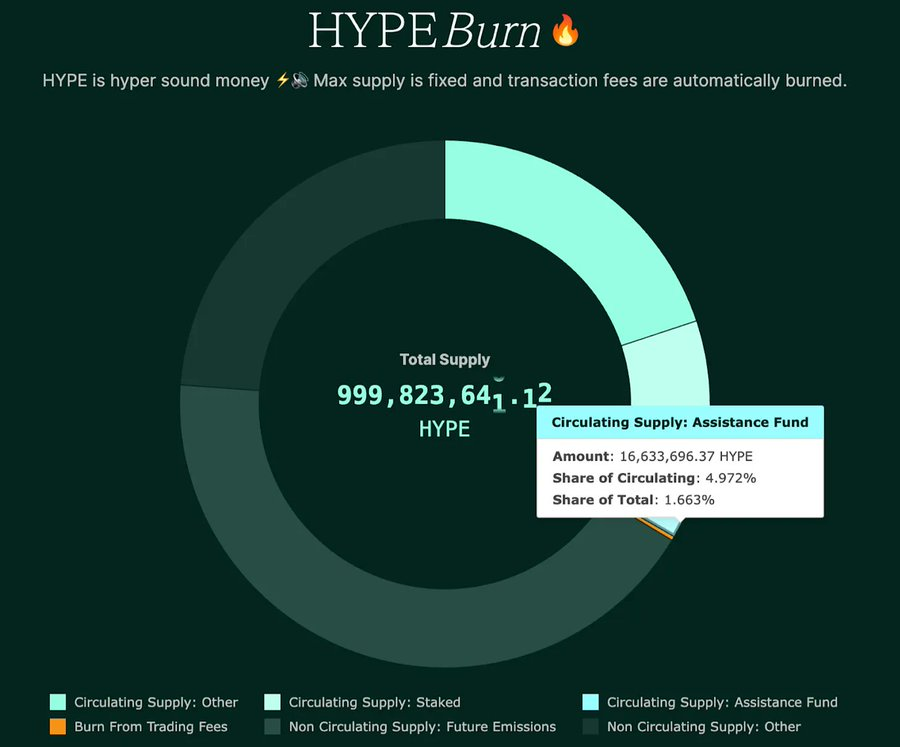Toggle 'Non Circulating Supply: Other' legend label

click(704, 727)
